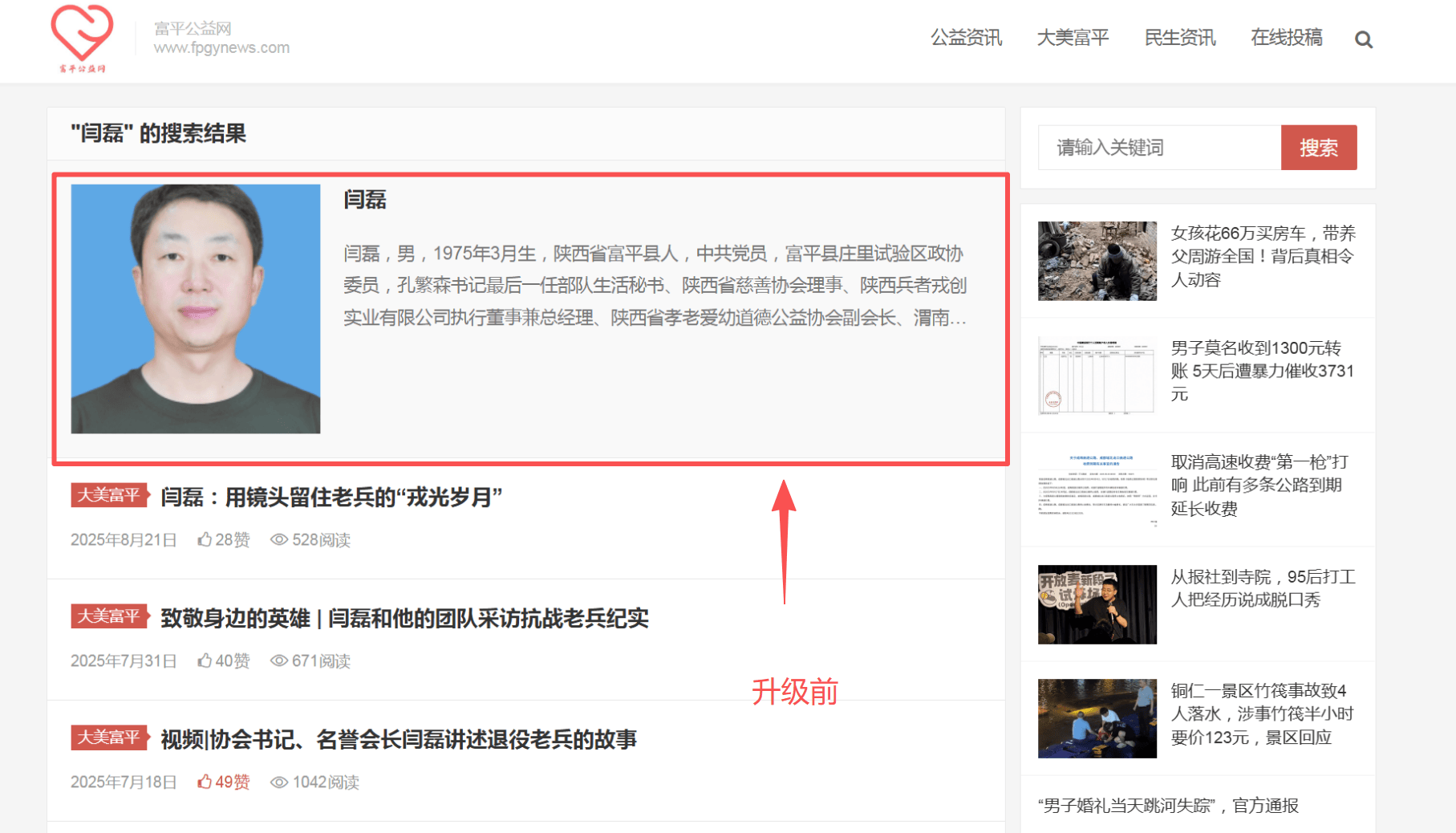Click the thumbs-up icon showing 40赞

pos(205,661)
